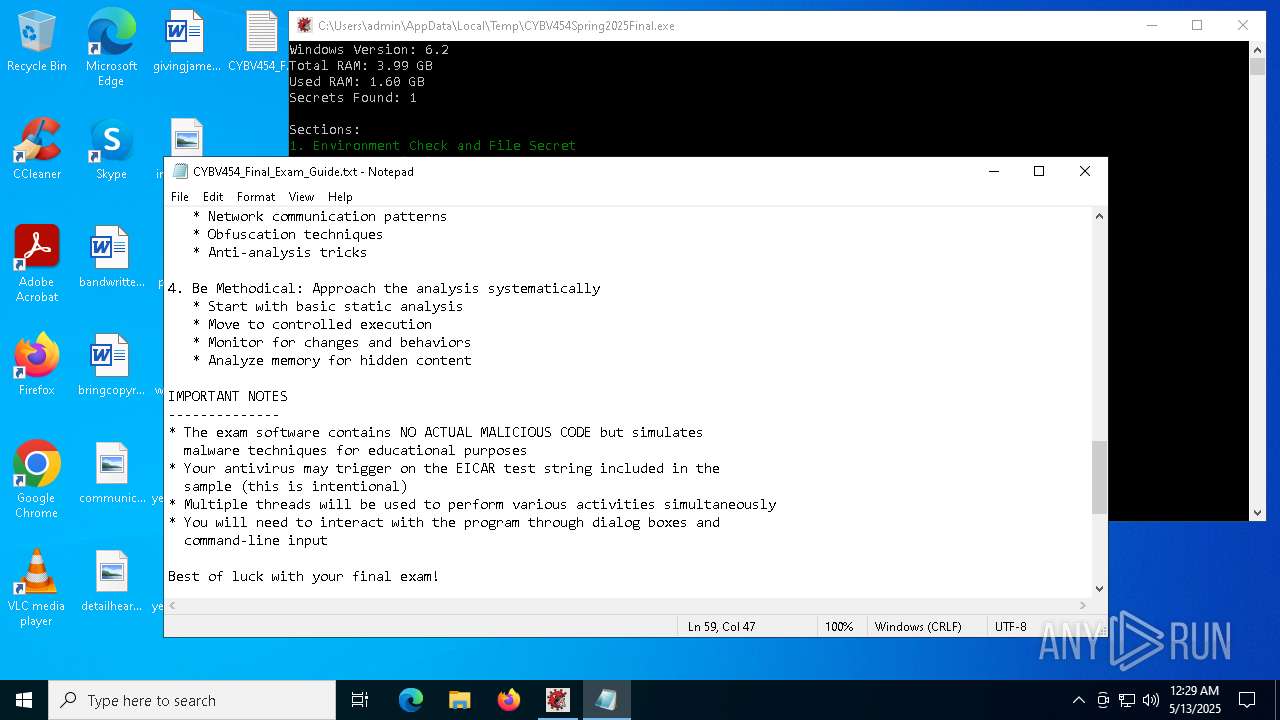Open Adobe Acrobat desktop shortcut

pyautogui.click(x=37, y=264)
